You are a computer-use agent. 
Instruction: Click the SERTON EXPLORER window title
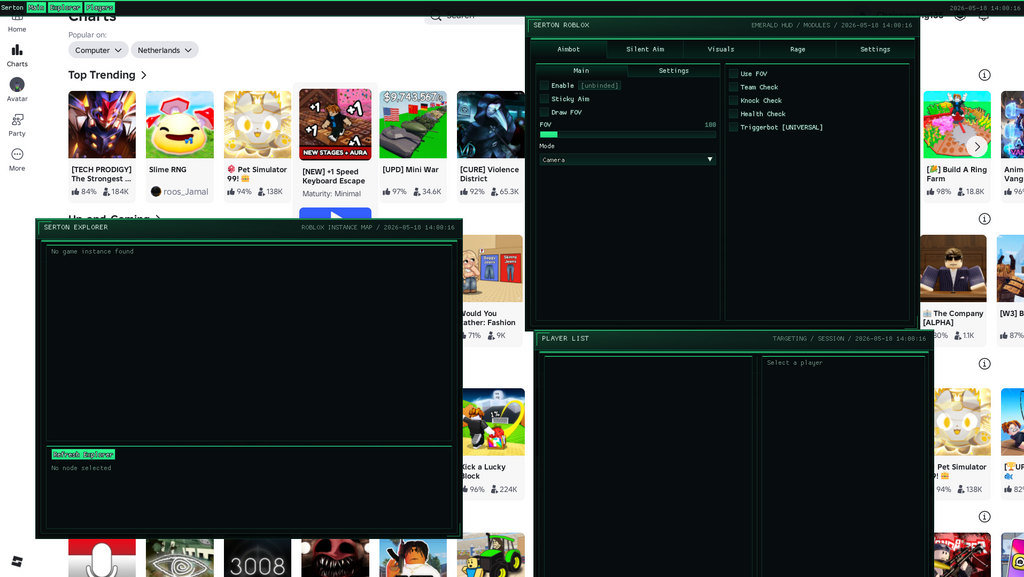tap(76, 227)
